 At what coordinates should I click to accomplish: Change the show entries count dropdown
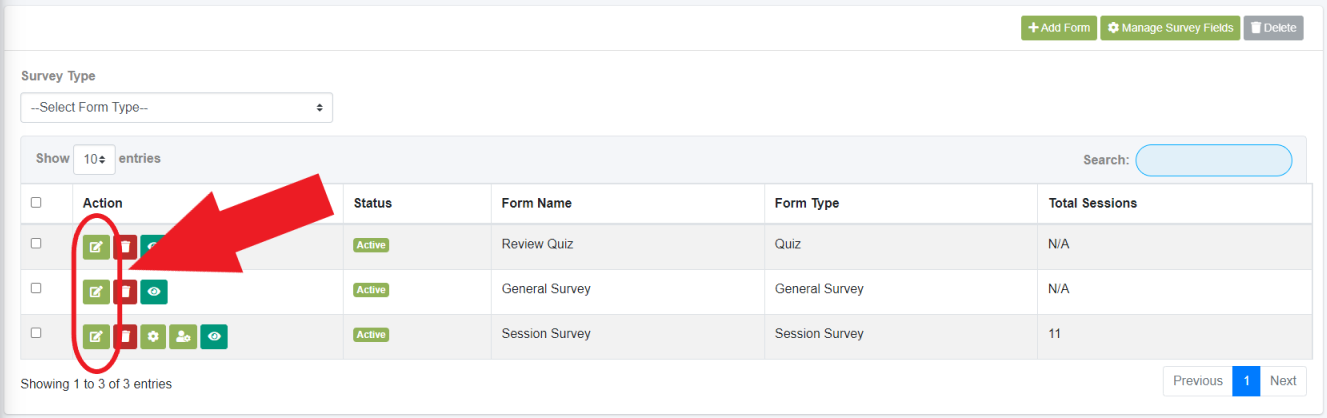tap(94, 159)
